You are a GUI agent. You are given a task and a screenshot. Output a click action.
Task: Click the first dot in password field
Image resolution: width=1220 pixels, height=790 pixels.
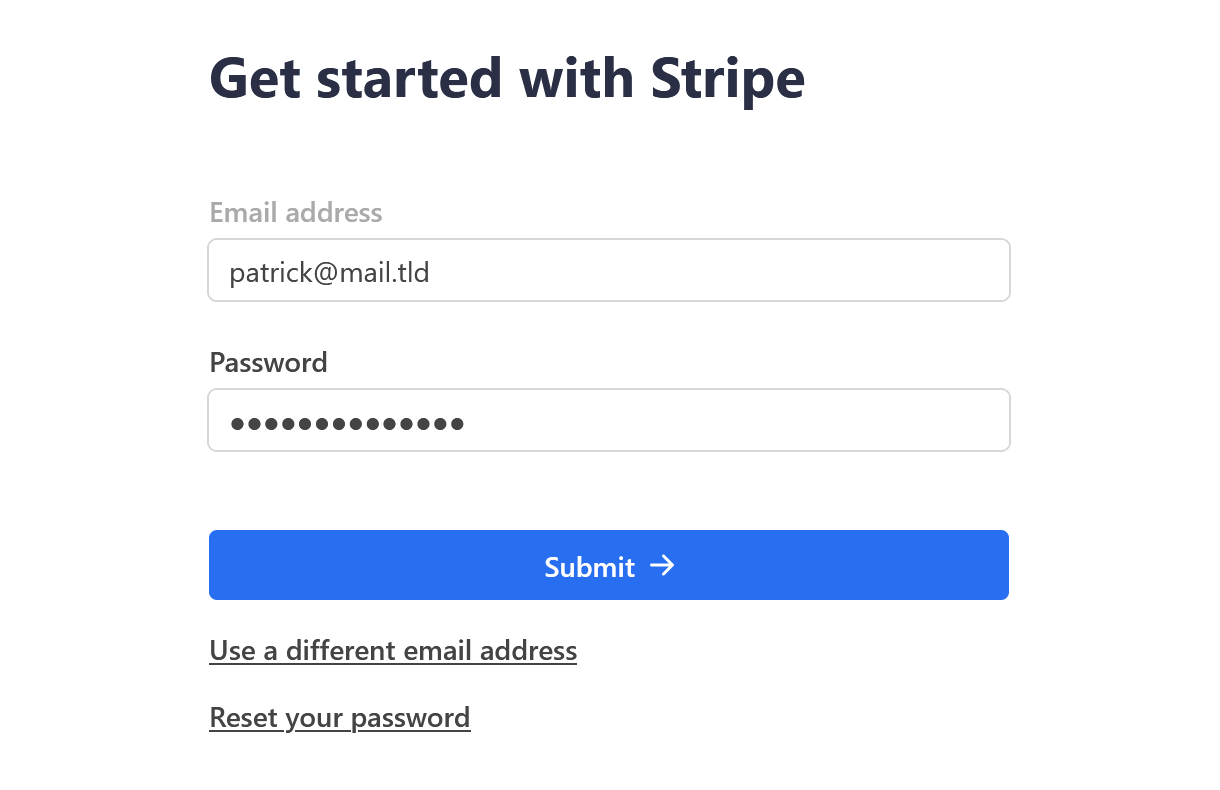(237, 423)
